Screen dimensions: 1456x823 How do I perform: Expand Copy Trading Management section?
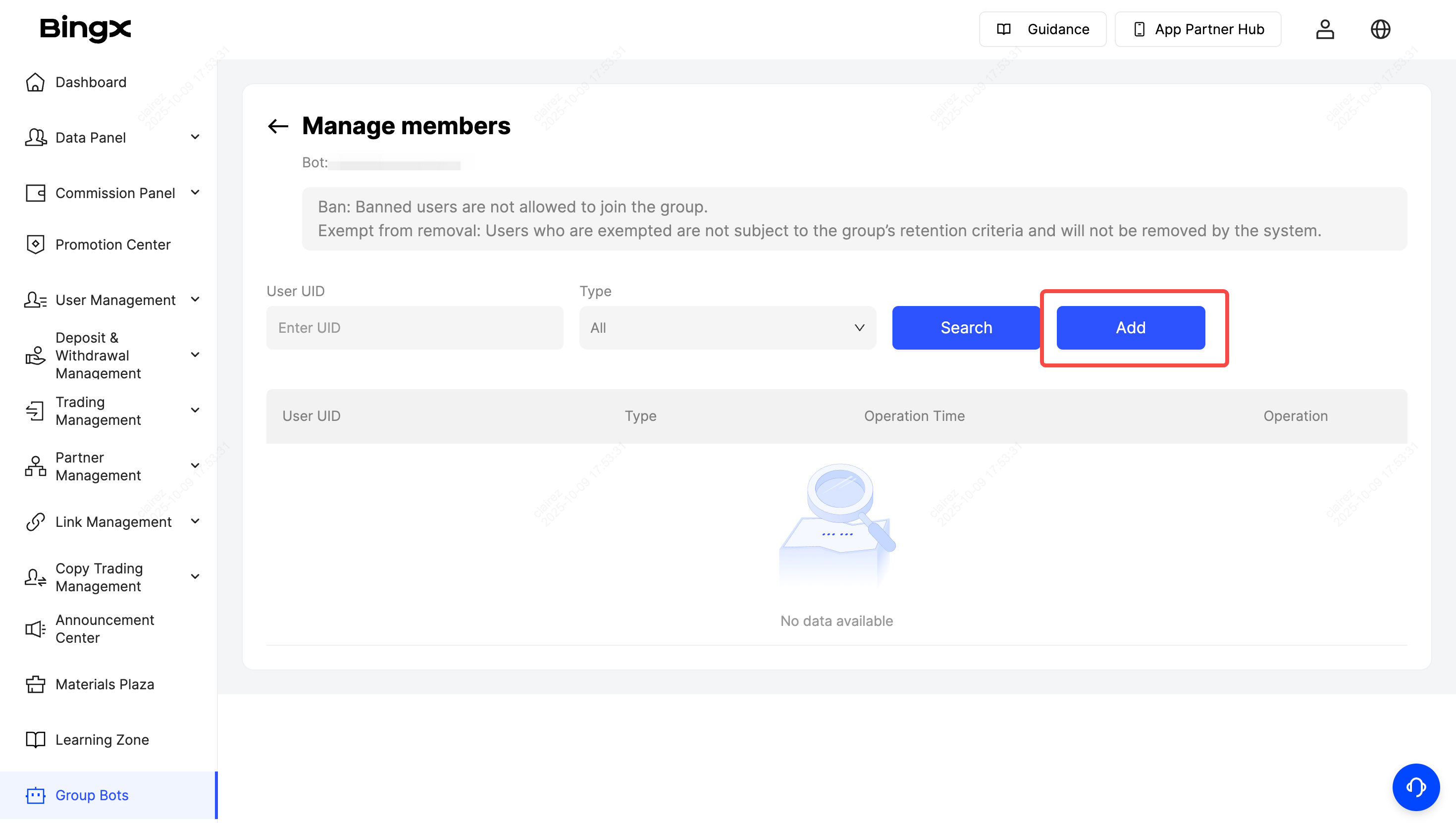click(x=195, y=577)
